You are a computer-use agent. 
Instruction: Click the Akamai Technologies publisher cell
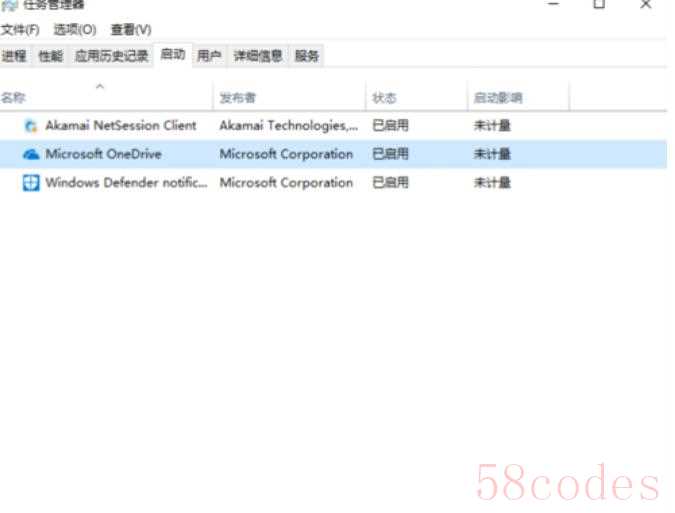pyautogui.click(x=288, y=126)
